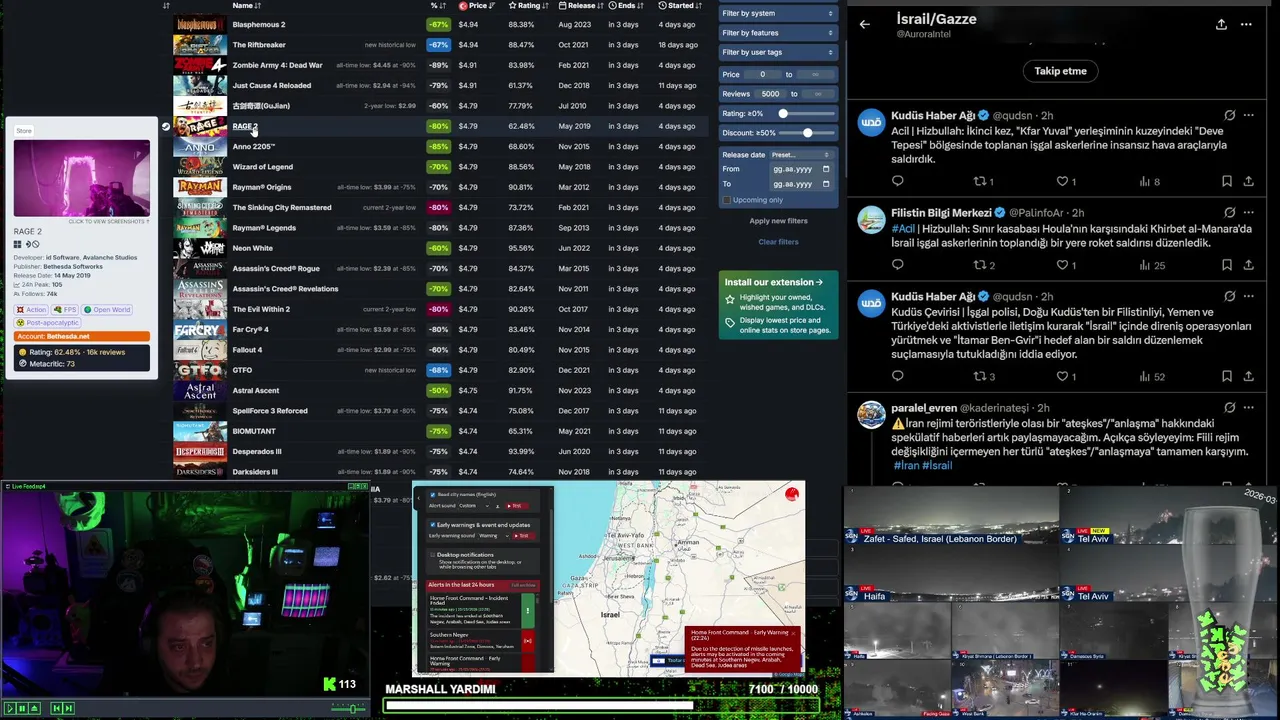The width and height of the screenshot is (1280, 720).
Task: Click red Southern Negev siren alert icon
Action: [x=527, y=639]
